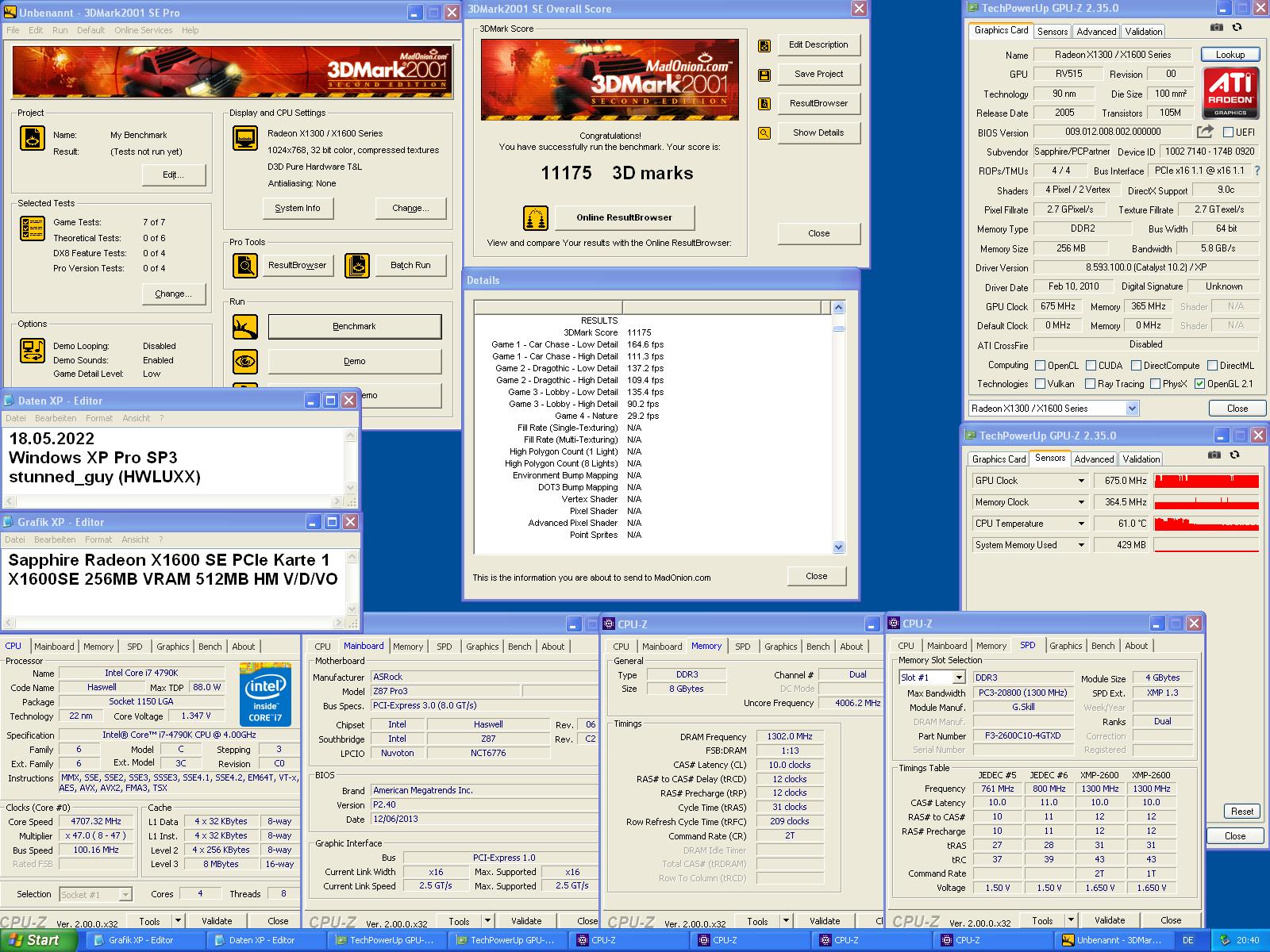
Task: Click Online ResultBrowser button
Action: (624, 217)
